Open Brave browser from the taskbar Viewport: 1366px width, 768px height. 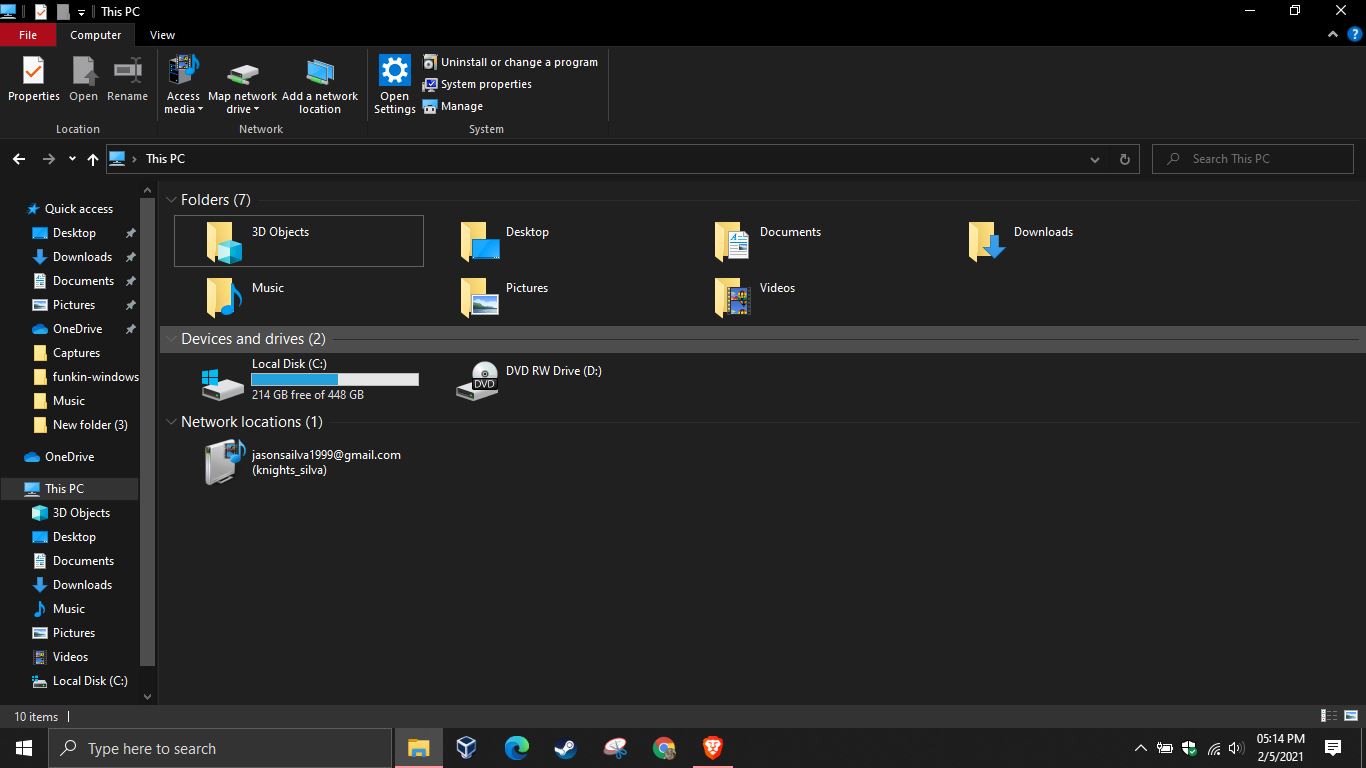[x=712, y=748]
